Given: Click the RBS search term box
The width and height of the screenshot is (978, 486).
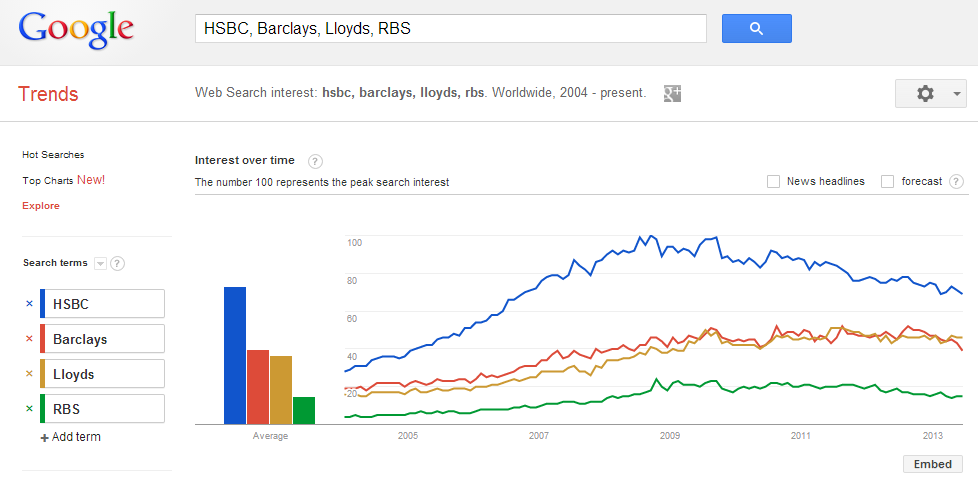Looking at the screenshot, I should pos(102,409).
